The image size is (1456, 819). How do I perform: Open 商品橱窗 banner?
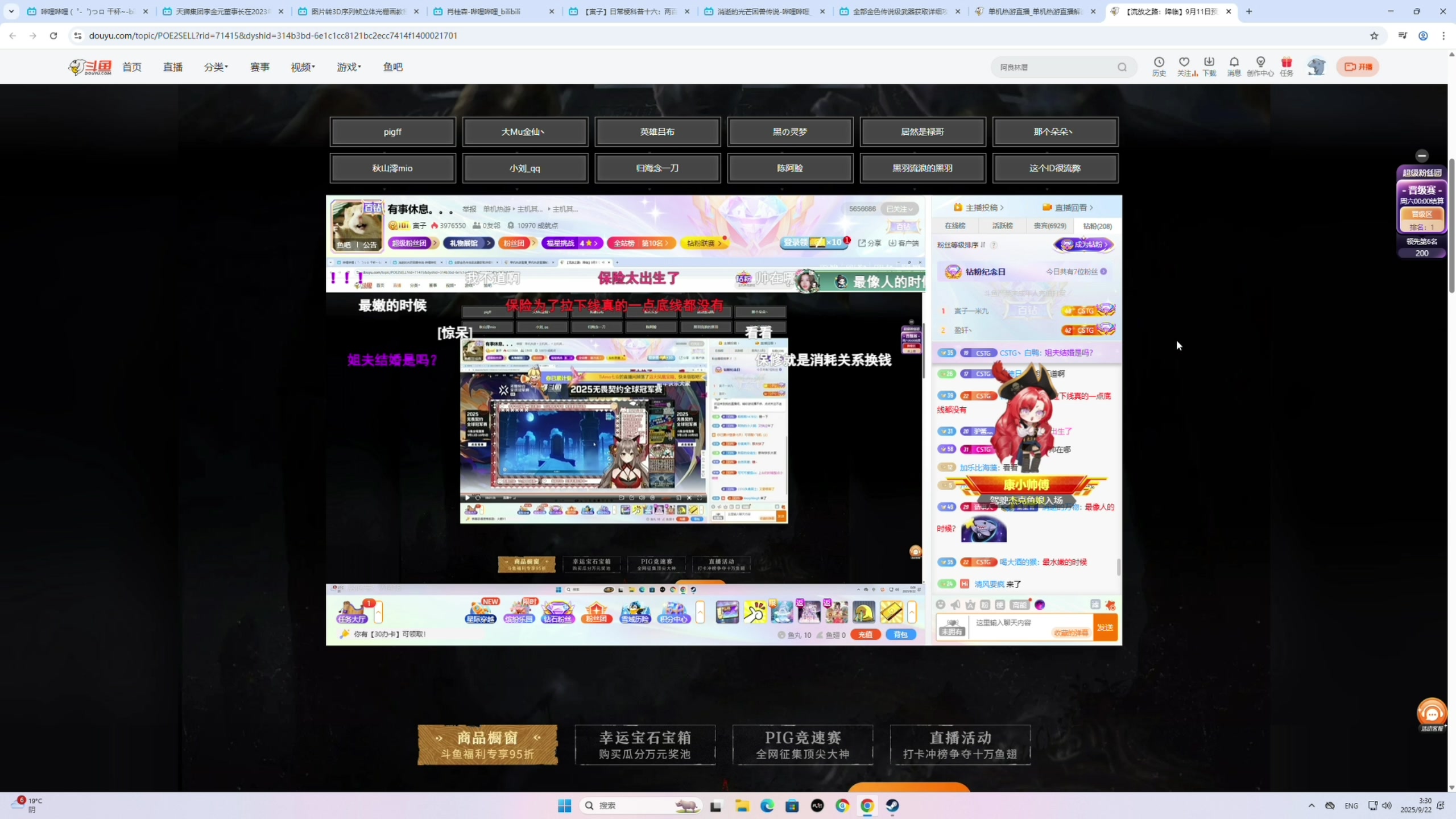[x=487, y=744]
